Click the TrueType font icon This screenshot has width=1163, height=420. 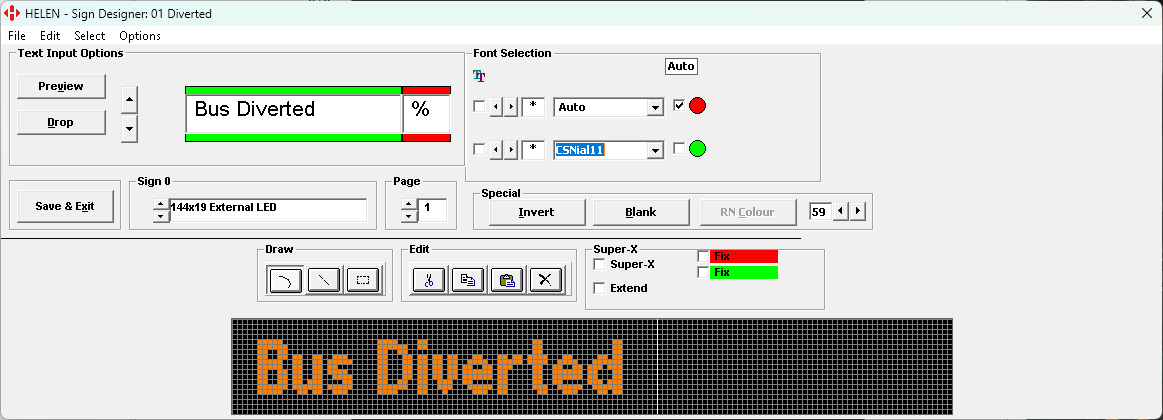click(479, 76)
